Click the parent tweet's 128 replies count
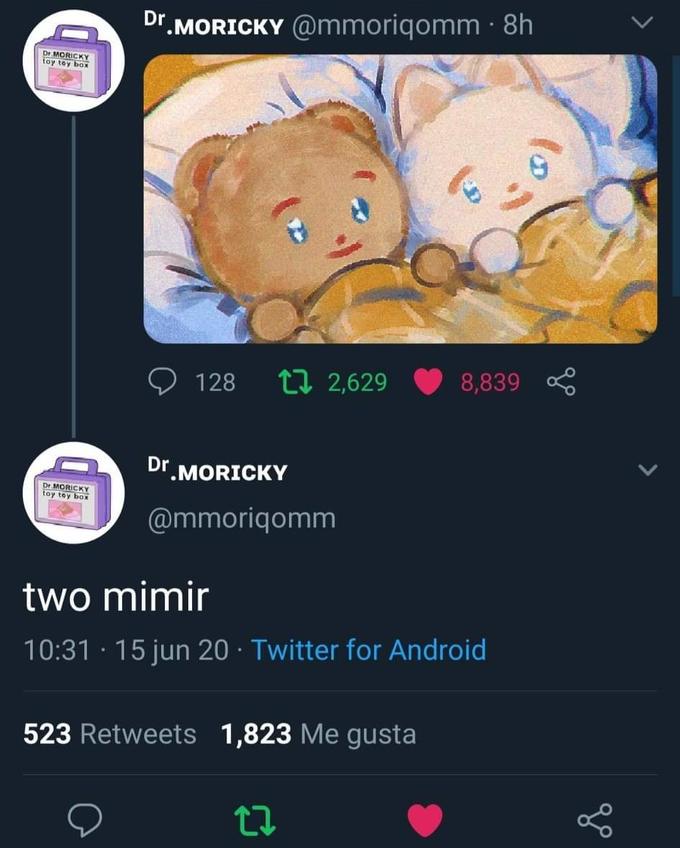Image resolution: width=680 pixels, height=848 pixels. click(x=215, y=381)
